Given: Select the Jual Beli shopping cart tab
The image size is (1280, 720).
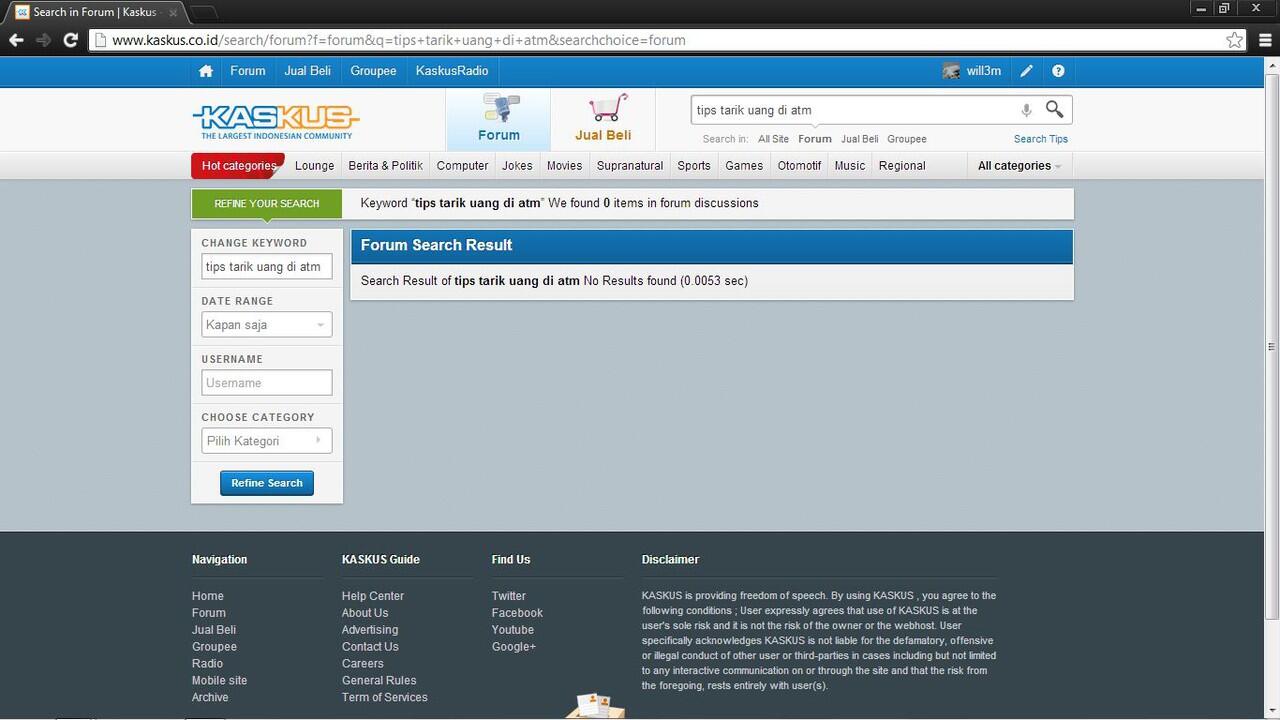Looking at the screenshot, I should point(603,120).
